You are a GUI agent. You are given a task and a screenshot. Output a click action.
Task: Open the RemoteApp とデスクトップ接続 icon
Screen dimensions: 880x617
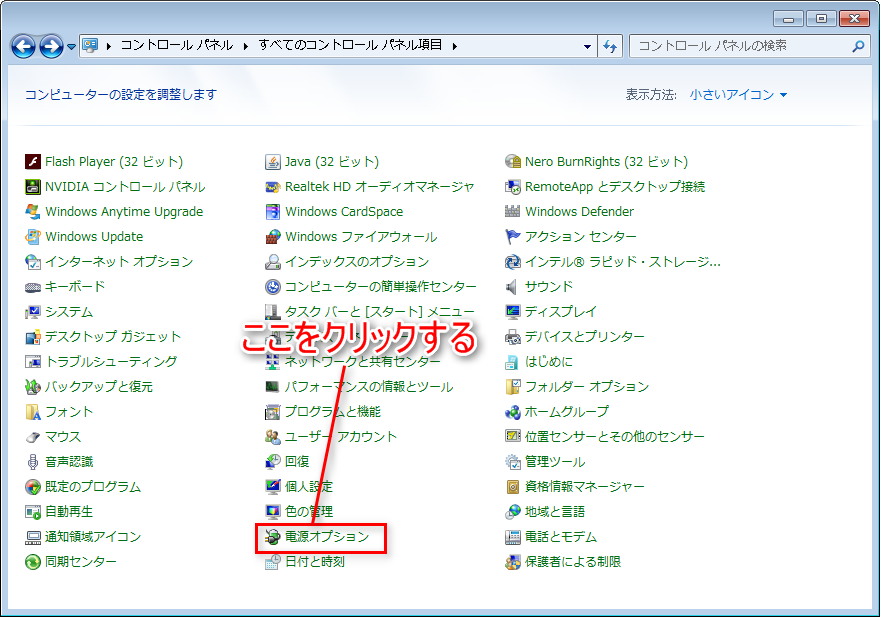[513, 187]
